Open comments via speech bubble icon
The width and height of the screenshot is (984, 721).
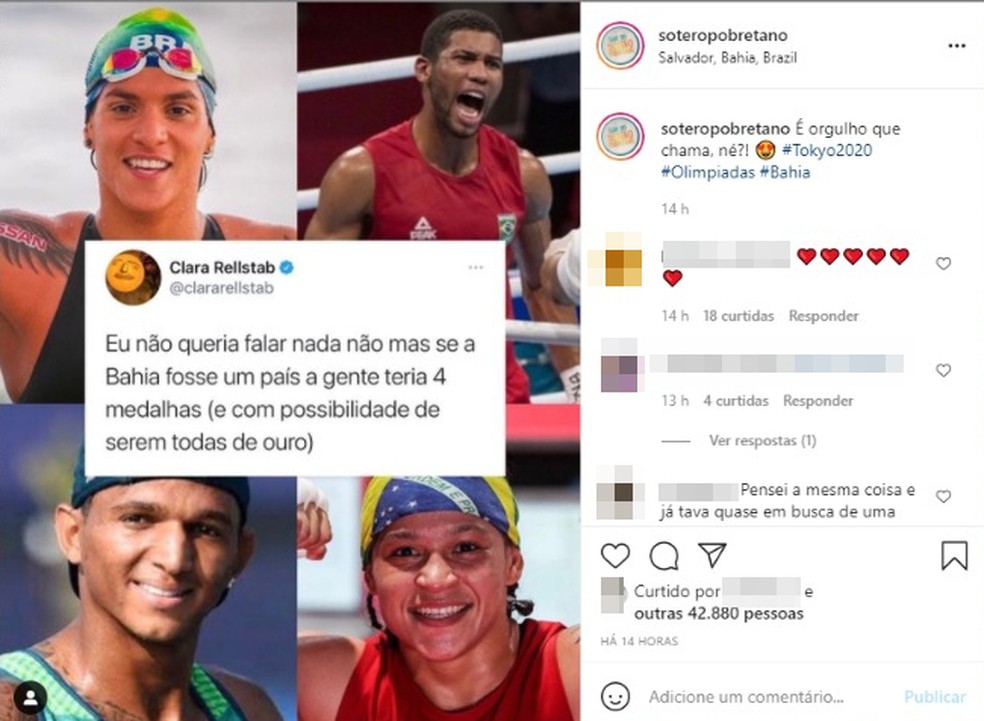coord(664,555)
